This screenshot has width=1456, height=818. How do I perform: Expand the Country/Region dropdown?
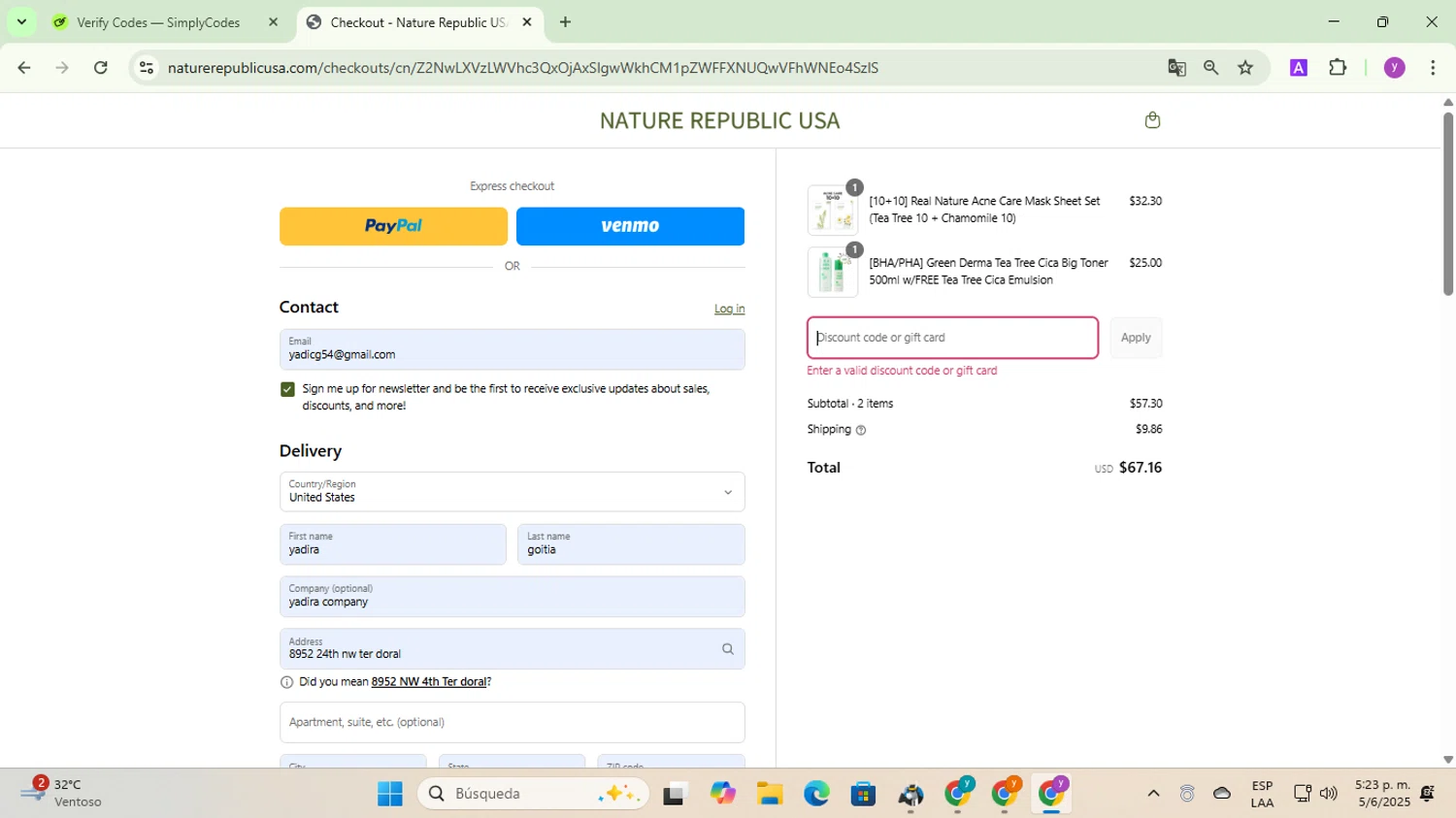pos(513,492)
